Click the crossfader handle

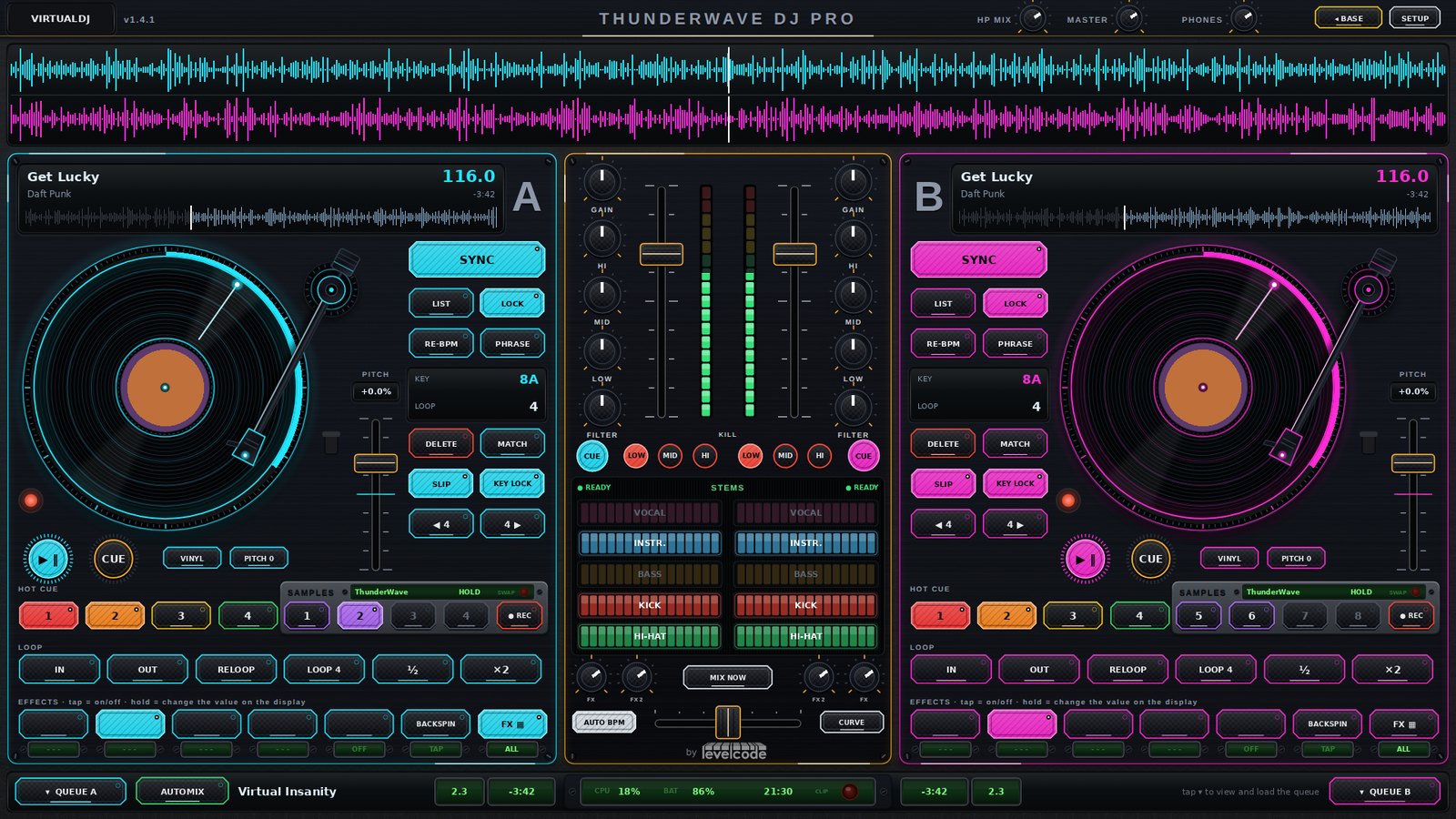point(727,723)
